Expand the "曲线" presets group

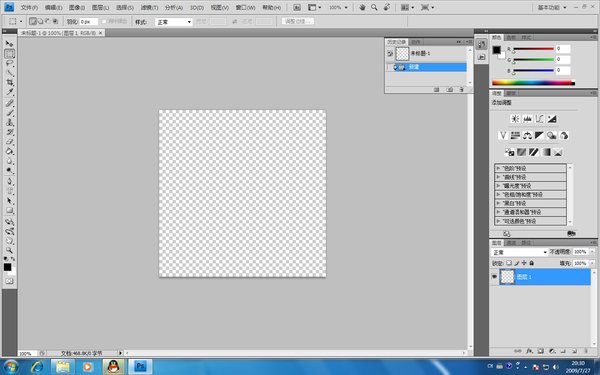498,177
